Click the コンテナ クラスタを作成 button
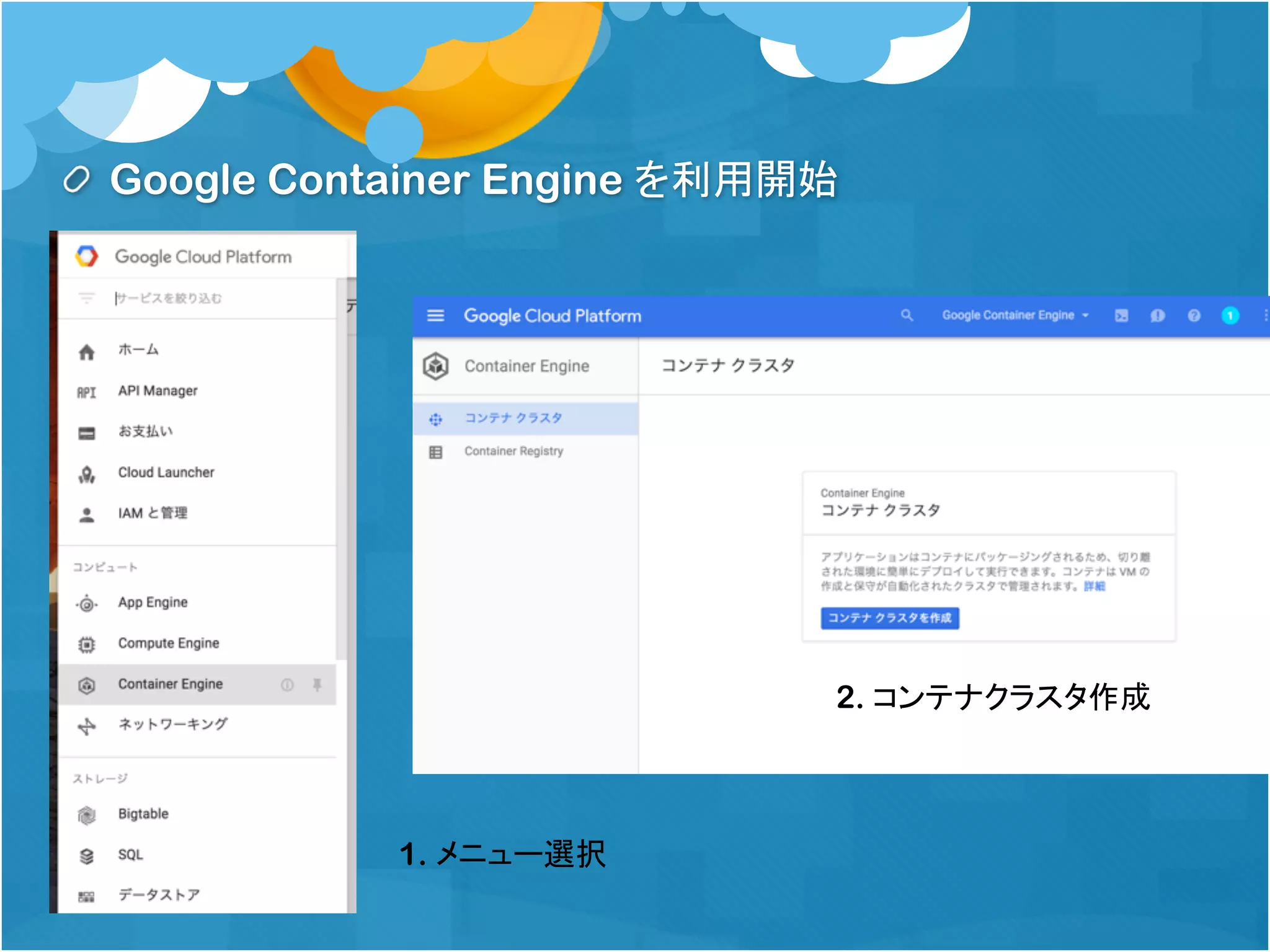Screen dimensions: 1270x952 coord(890,618)
